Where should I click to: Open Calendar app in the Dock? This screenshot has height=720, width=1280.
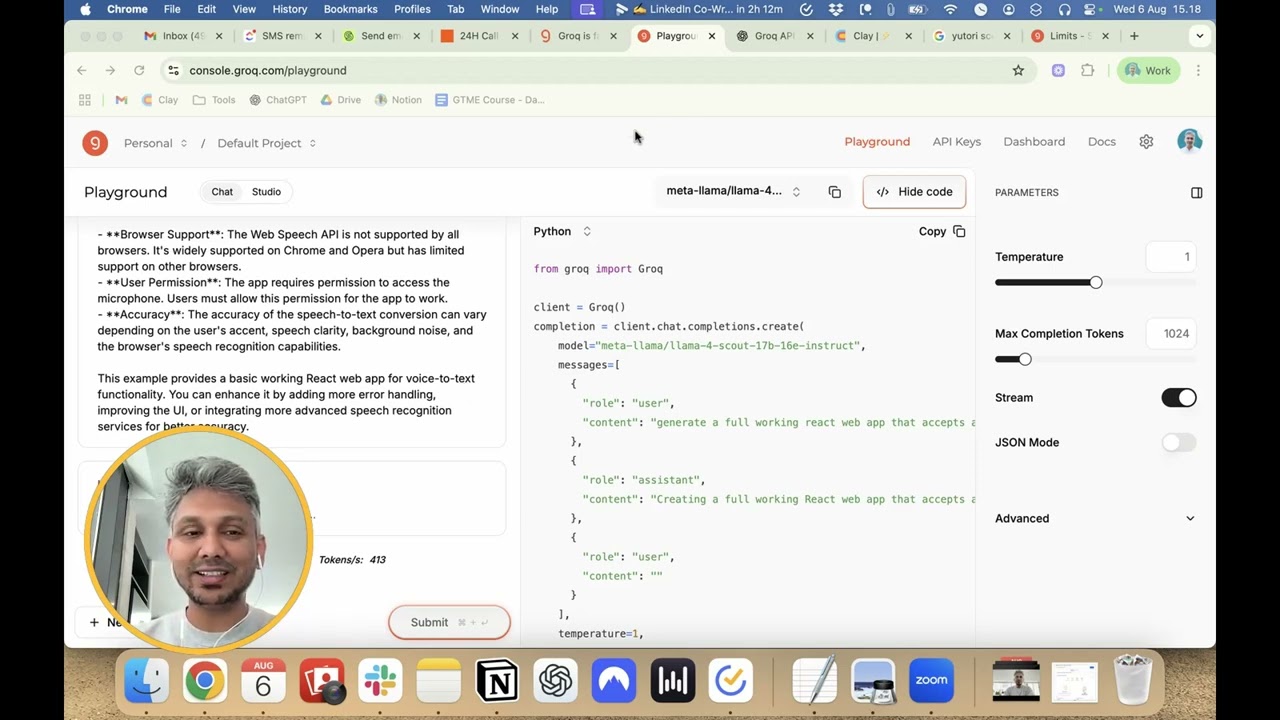pos(263,681)
